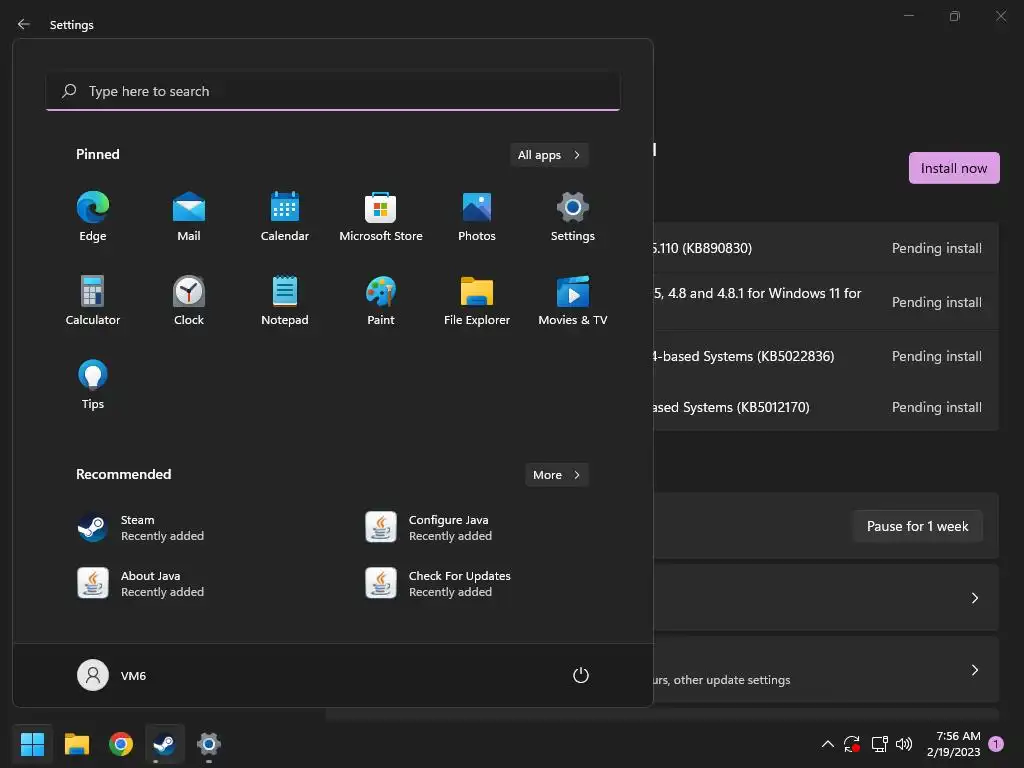Open the Calculator app

(93, 301)
